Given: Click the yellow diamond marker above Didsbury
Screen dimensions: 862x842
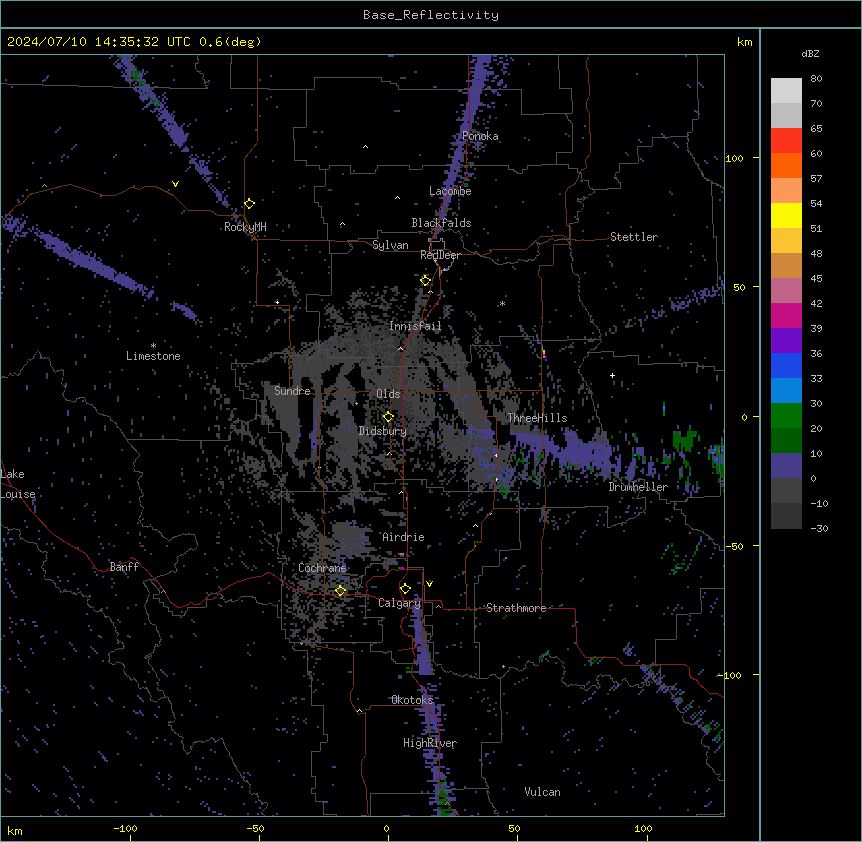Looking at the screenshot, I should (388, 417).
